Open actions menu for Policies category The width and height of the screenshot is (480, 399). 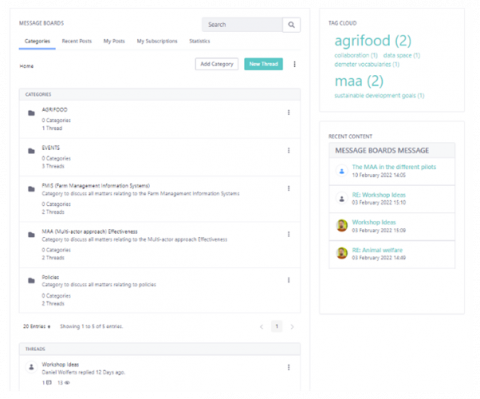pyautogui.click(x=289, y=280)
